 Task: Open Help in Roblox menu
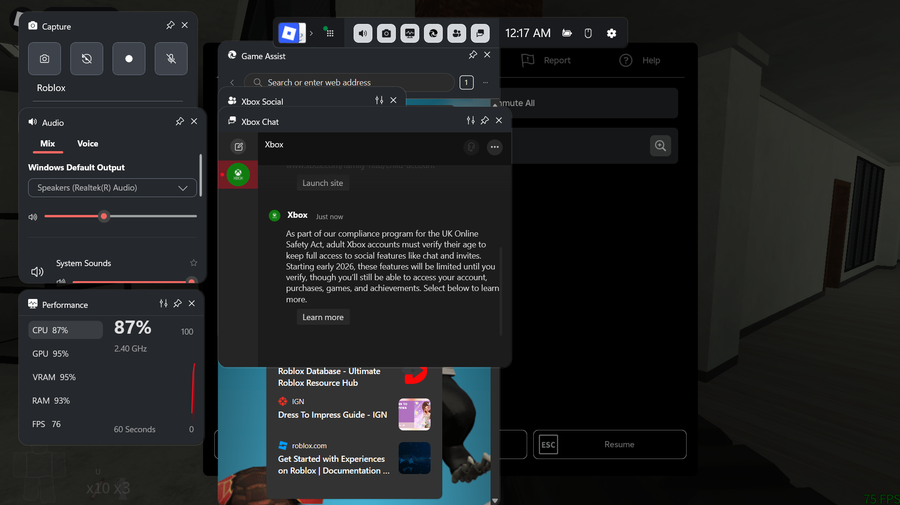(x=640, y=60)
